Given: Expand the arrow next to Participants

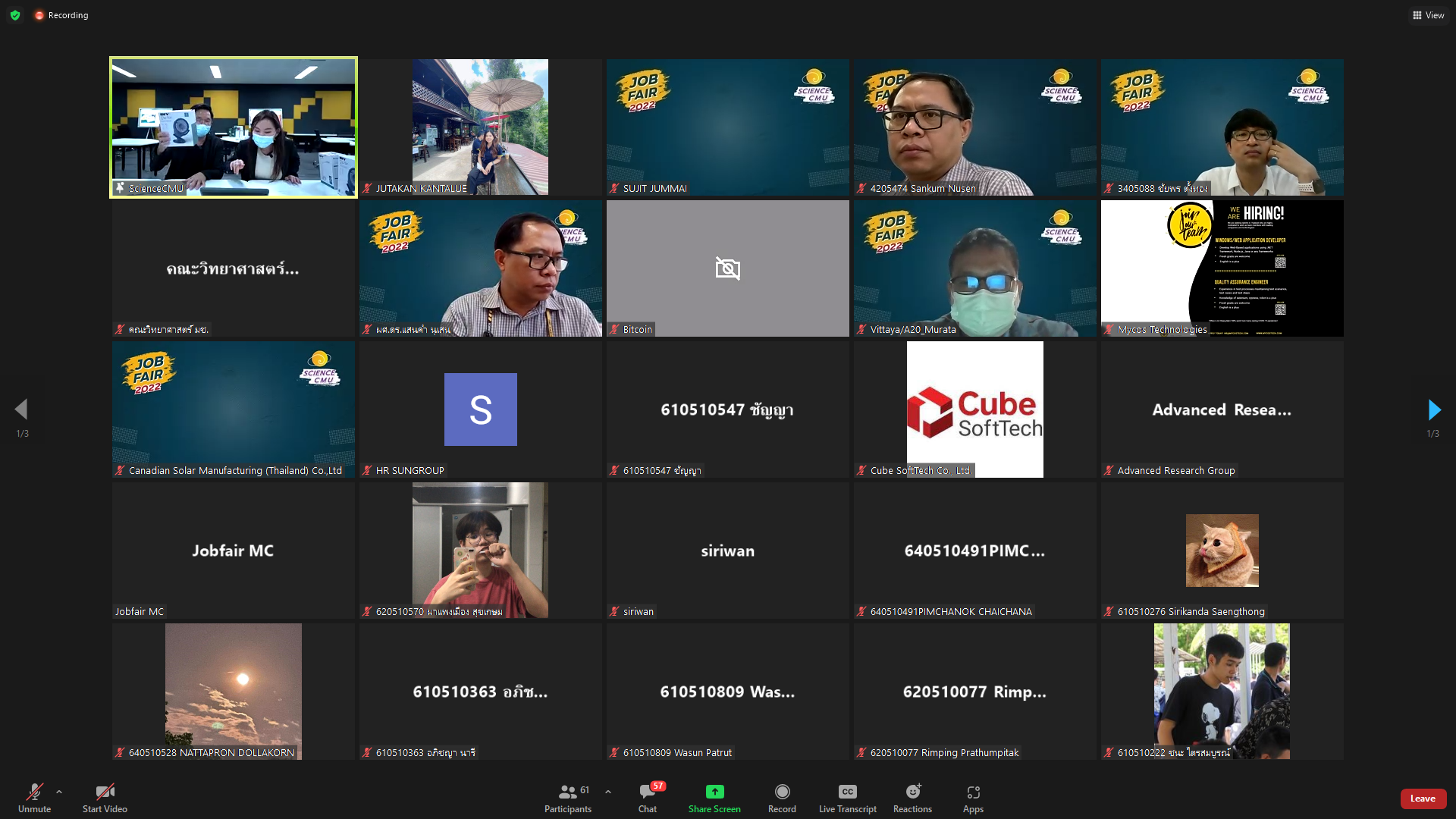Looking at the screenshot, I should 608,792.
